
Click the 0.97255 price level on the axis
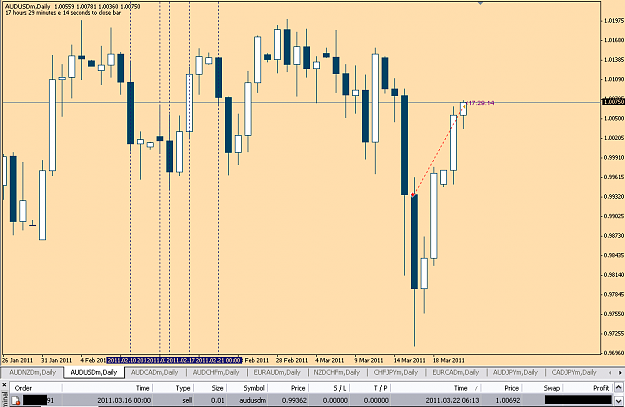614,333
